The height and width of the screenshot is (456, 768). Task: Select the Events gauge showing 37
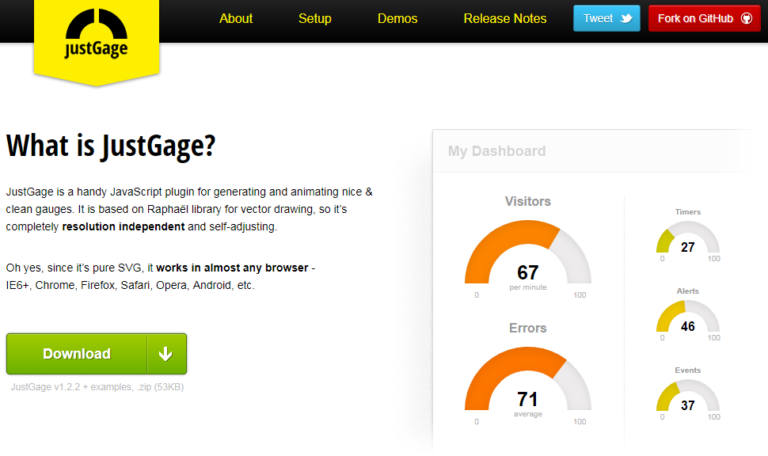(x=687, y=397)
